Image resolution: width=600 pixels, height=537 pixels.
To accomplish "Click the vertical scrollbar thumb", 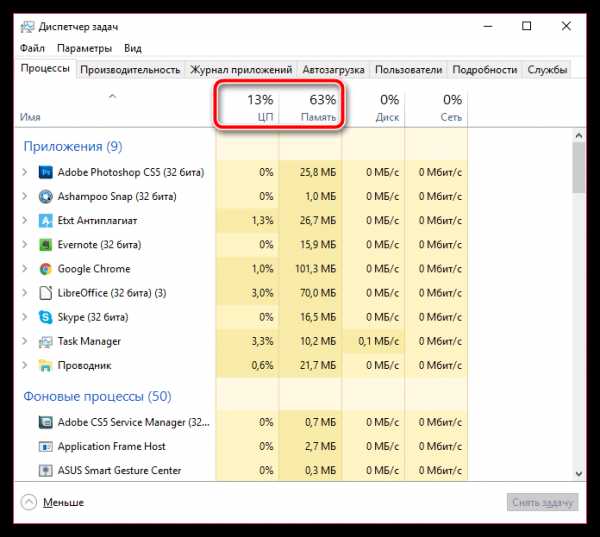I will tap(579, 168).
